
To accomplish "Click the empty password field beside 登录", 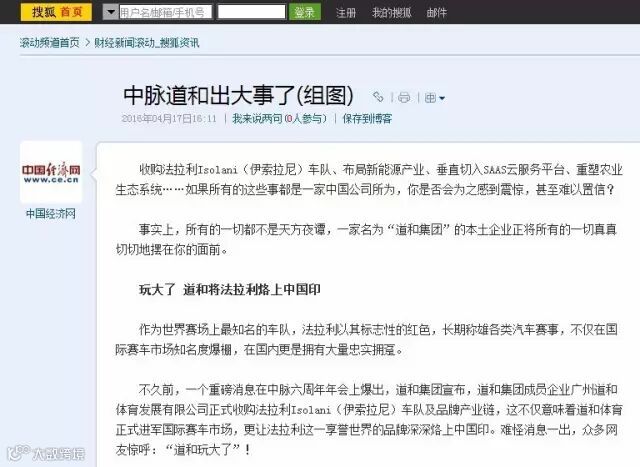I will click(x=251, y=12).
